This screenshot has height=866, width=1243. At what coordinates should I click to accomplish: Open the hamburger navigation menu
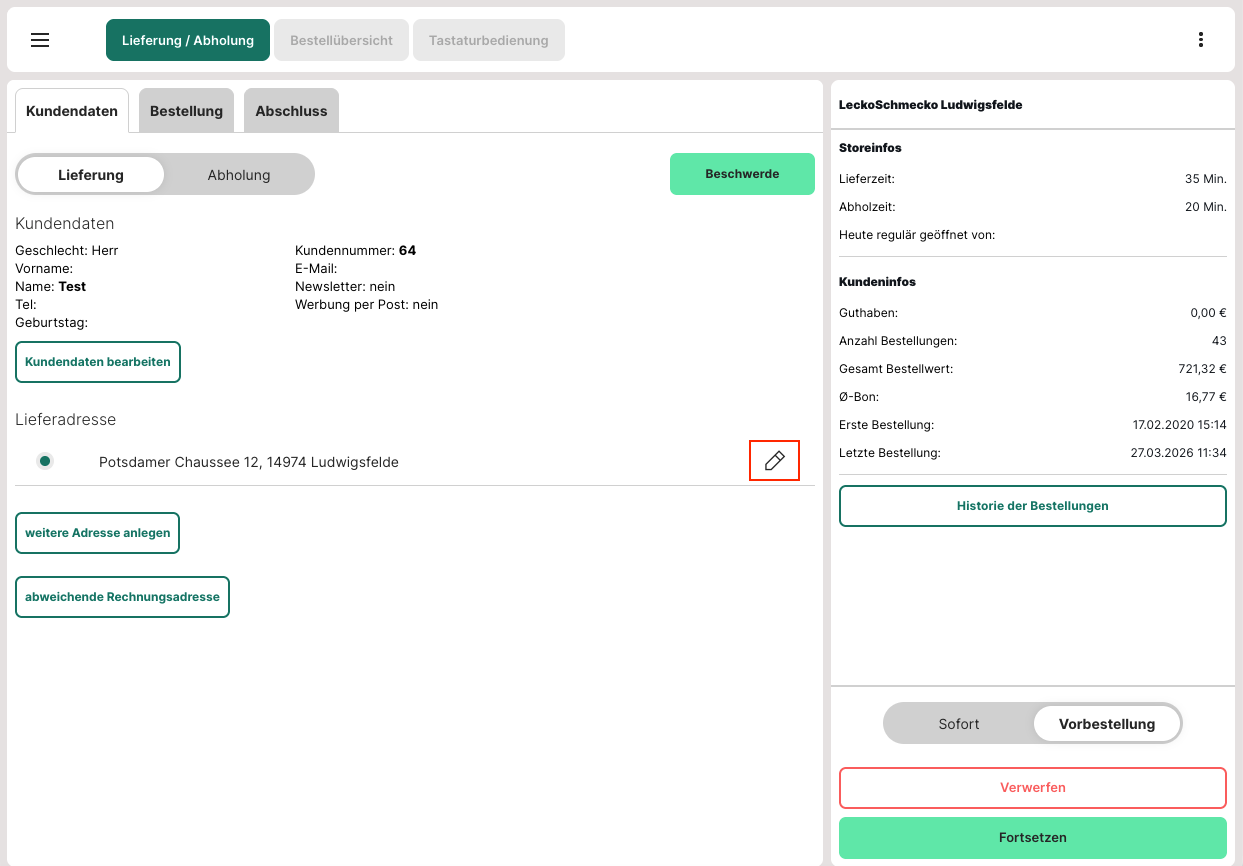[x=40, y=40]
